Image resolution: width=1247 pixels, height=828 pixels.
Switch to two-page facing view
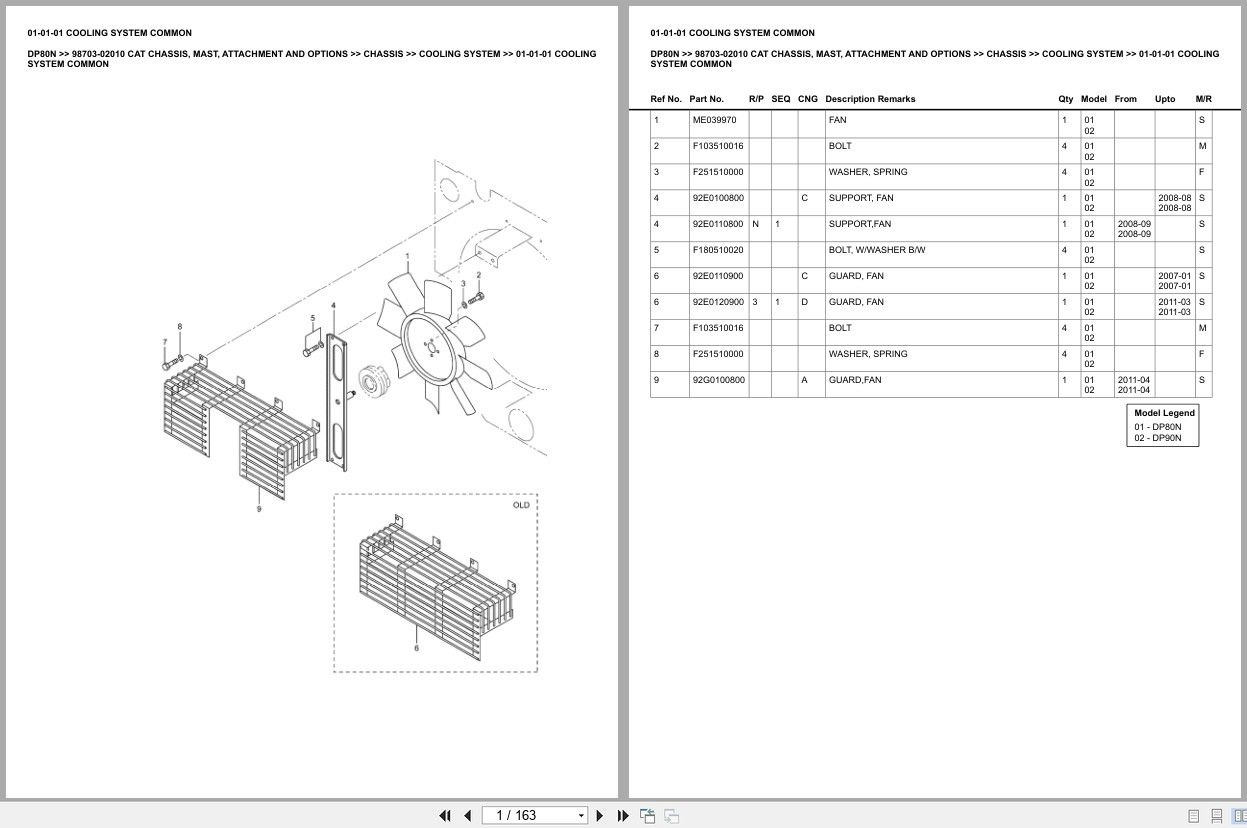(x=1238, y=816)
